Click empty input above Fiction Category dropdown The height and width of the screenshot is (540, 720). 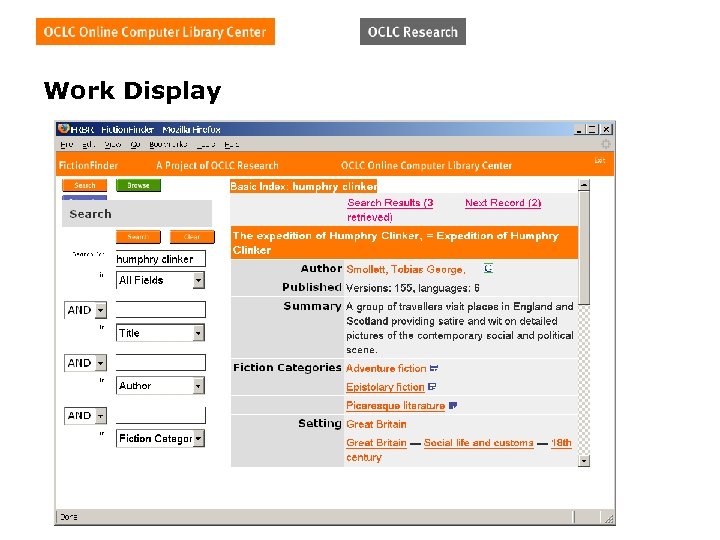(x=161, y=415)
